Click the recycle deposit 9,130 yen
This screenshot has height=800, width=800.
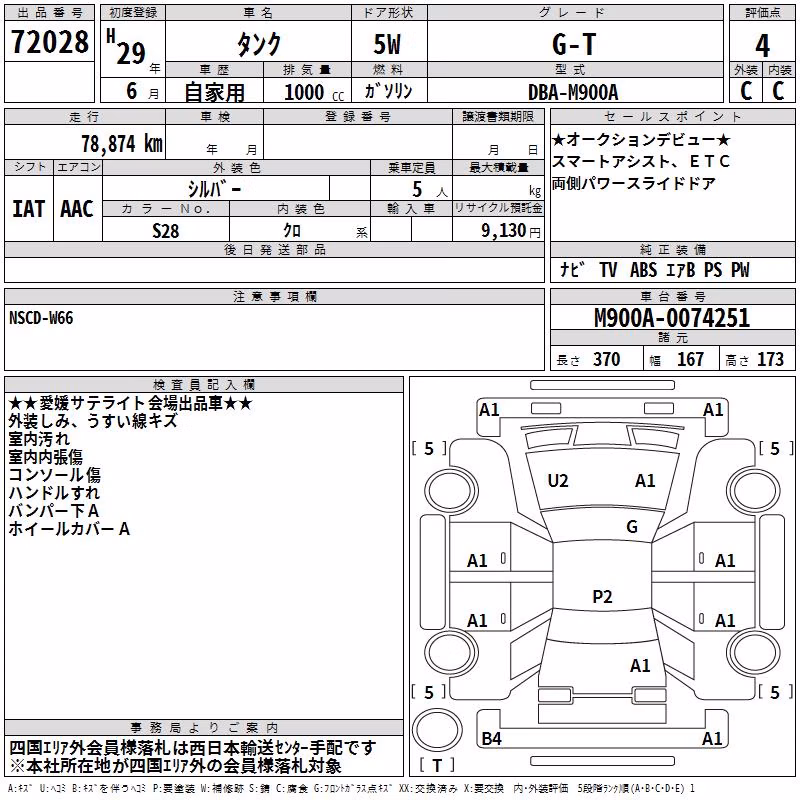[511, 231]
